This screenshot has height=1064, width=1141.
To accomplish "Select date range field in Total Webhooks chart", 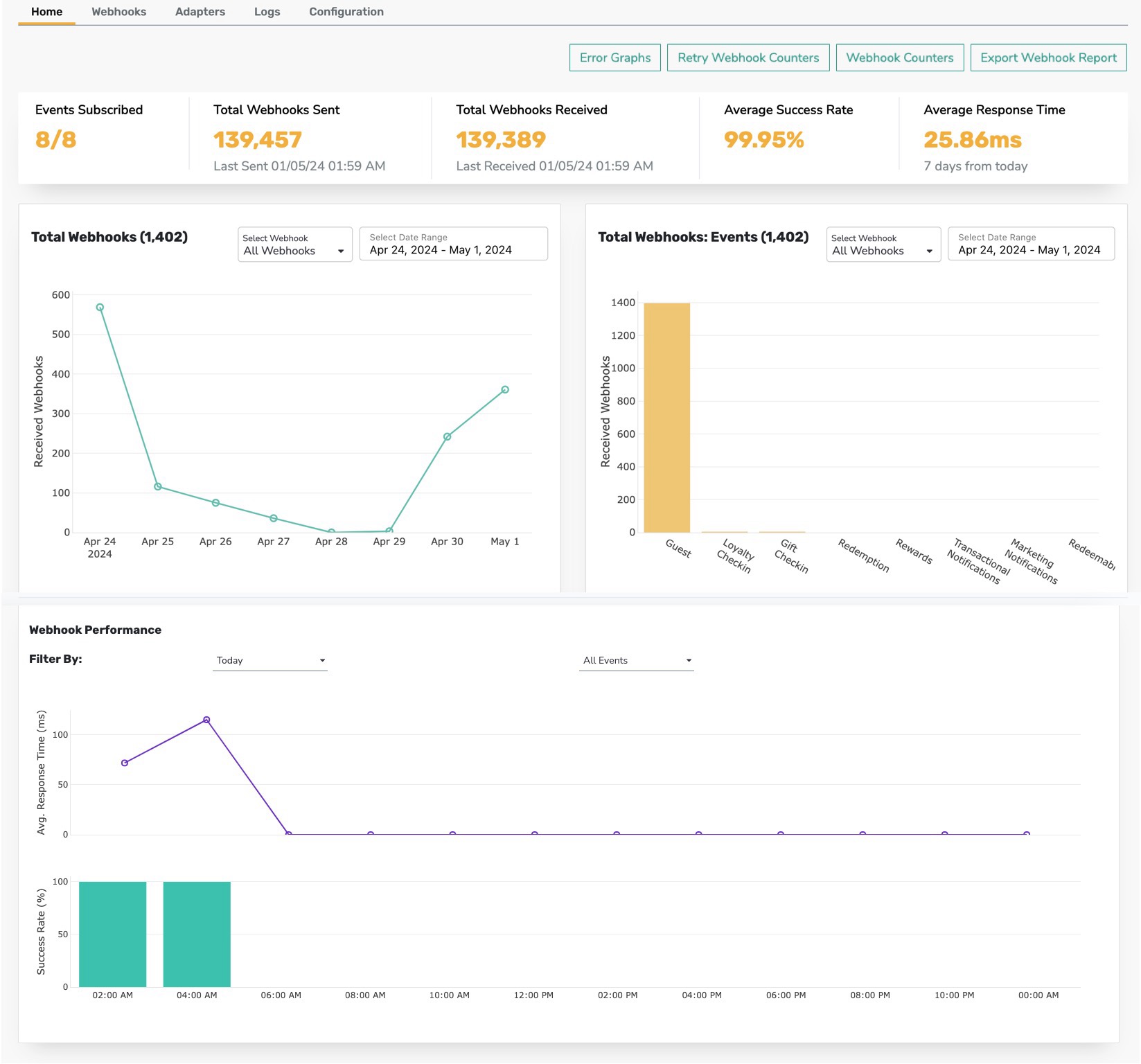I will [x=454, y=244].
